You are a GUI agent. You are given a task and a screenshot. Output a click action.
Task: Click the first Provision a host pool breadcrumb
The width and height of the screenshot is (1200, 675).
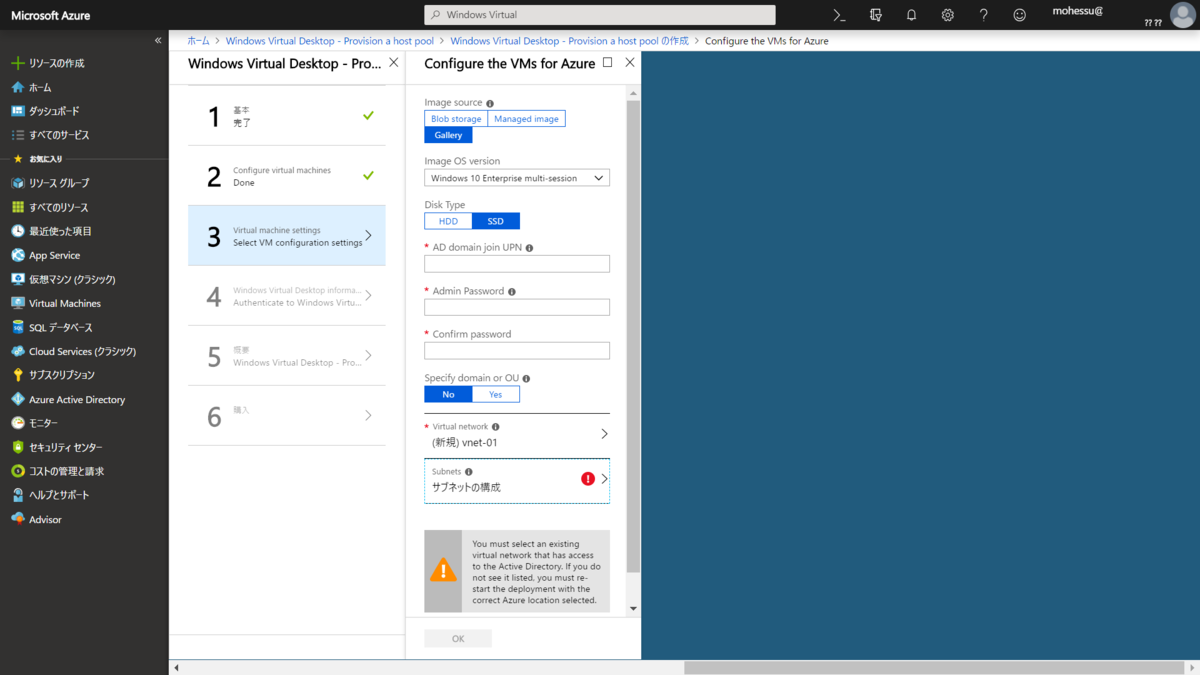(330, 41)
